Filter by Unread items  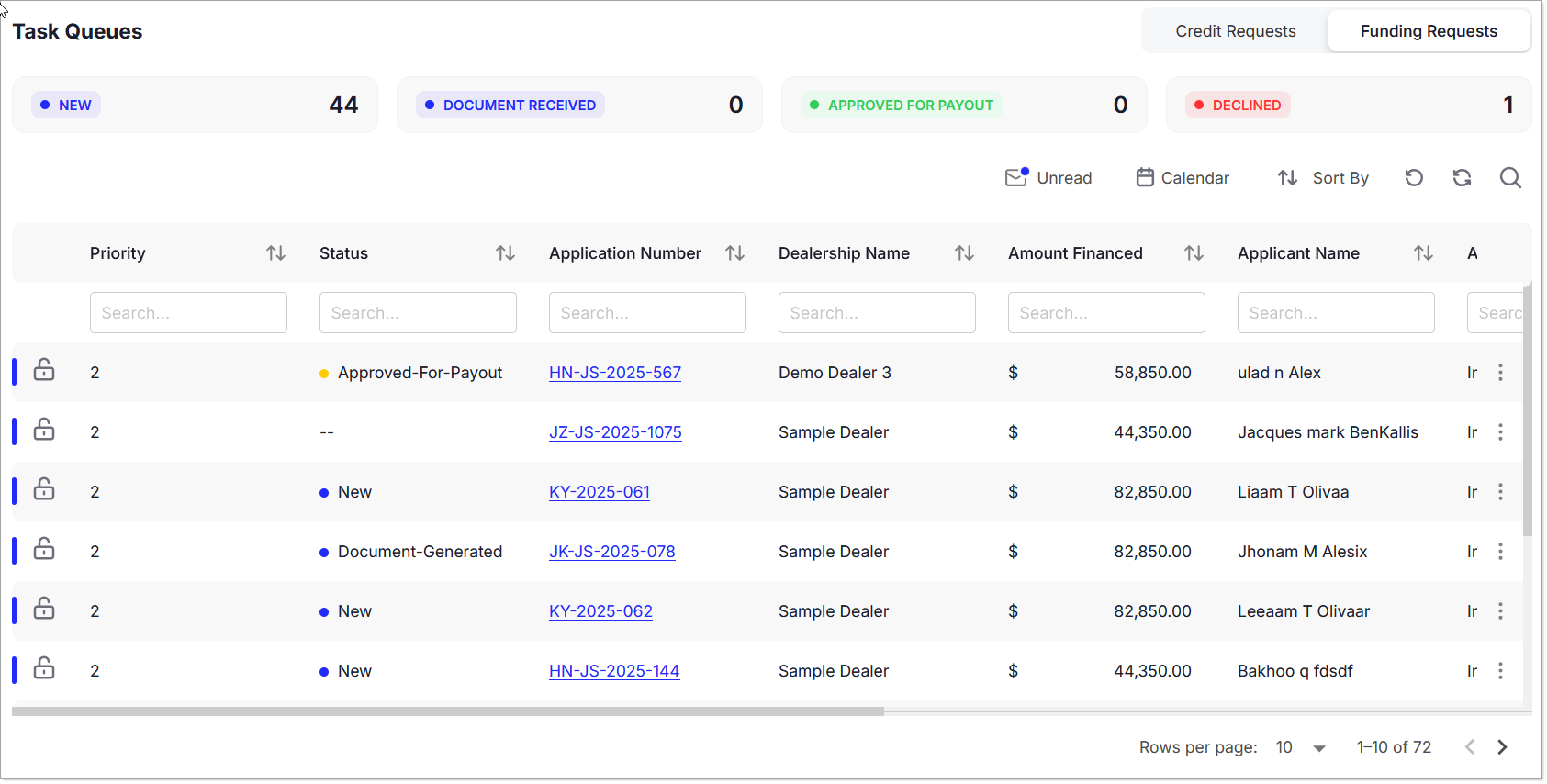[x=1048, y=178]
